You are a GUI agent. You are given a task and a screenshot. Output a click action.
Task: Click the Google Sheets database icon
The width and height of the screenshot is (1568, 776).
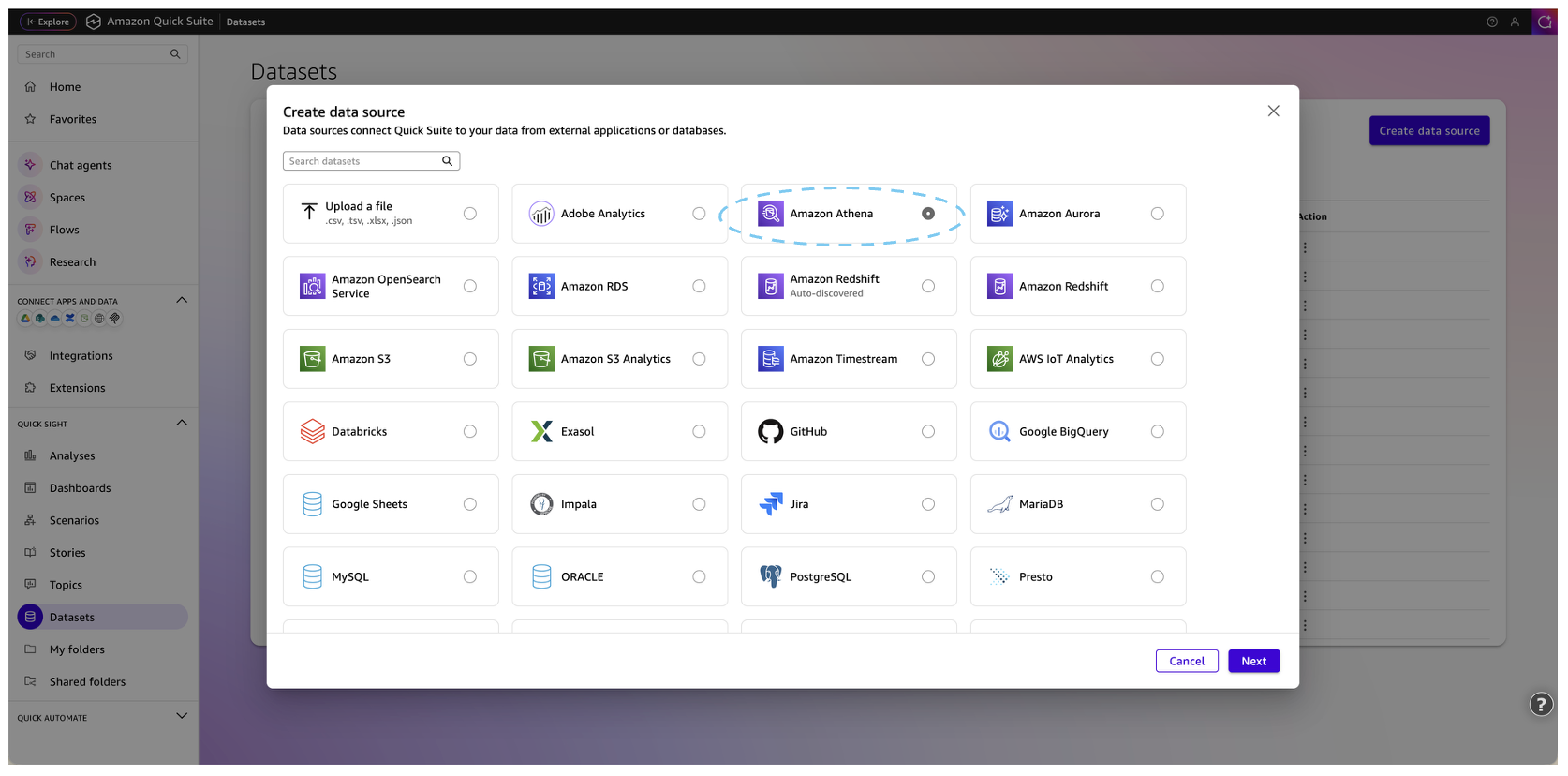click(312, 504)
